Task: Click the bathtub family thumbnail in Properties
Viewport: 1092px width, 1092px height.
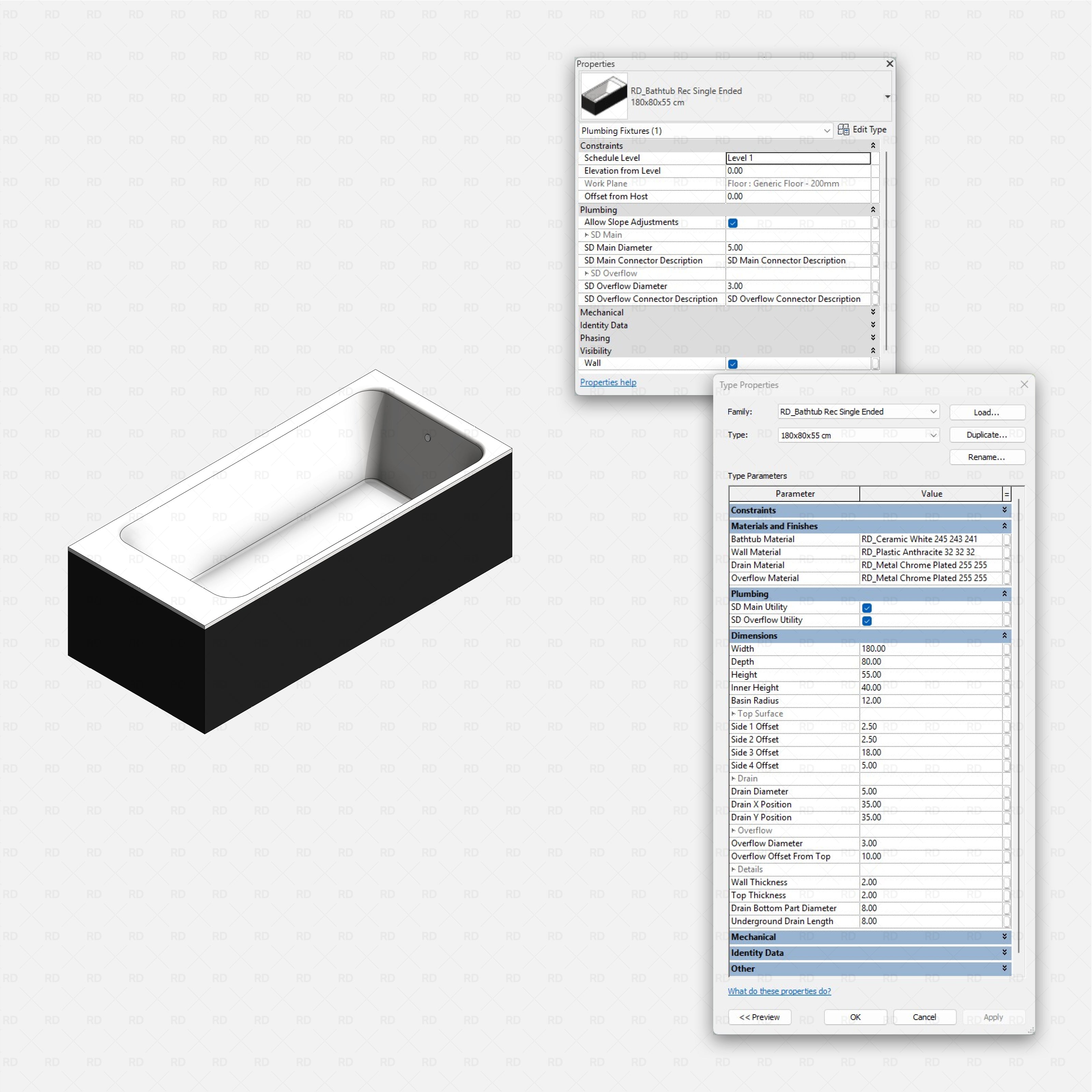Action: [604, 97]
